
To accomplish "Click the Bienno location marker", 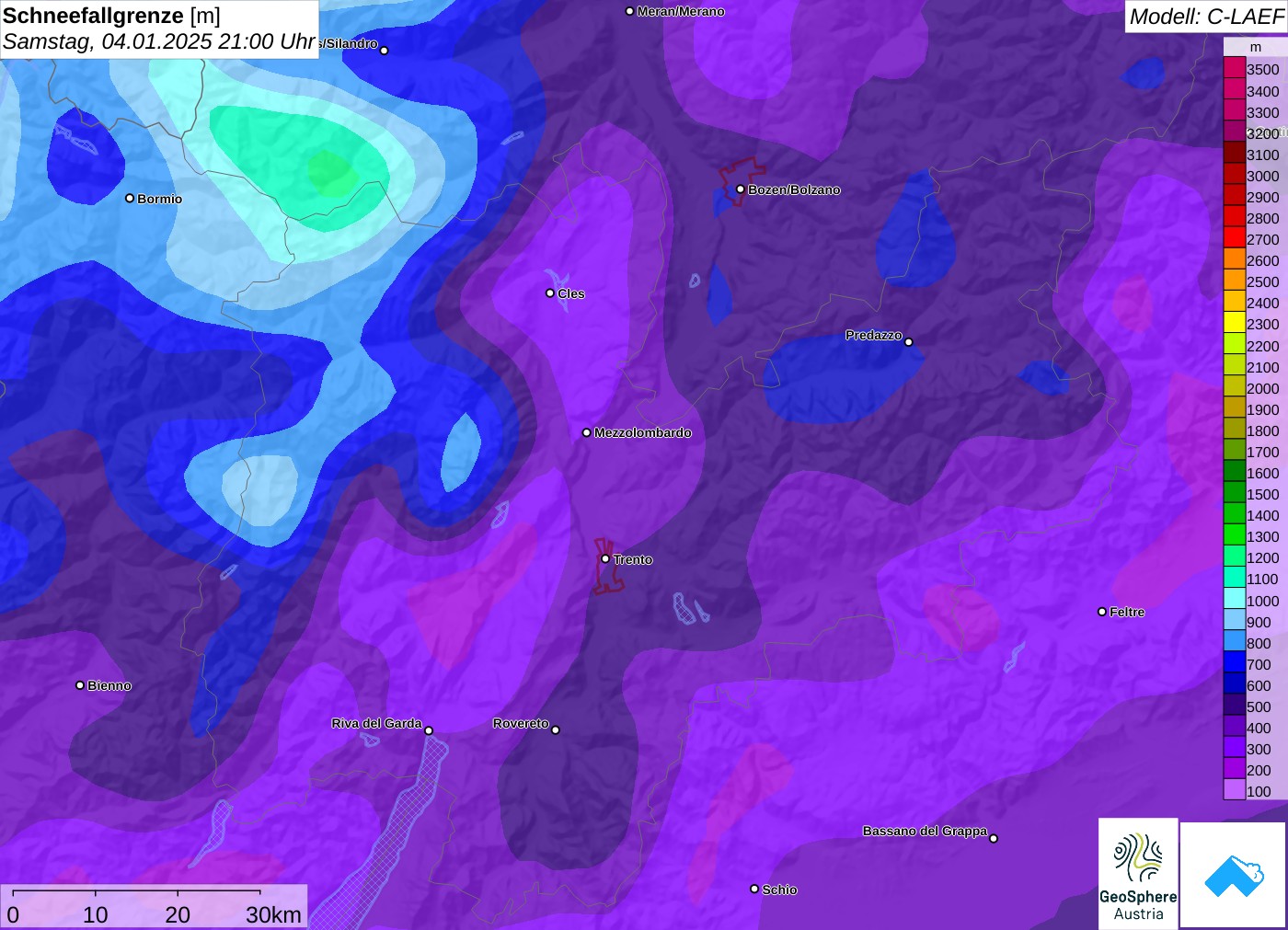I will pyautogui.click(x=80, y=685).
